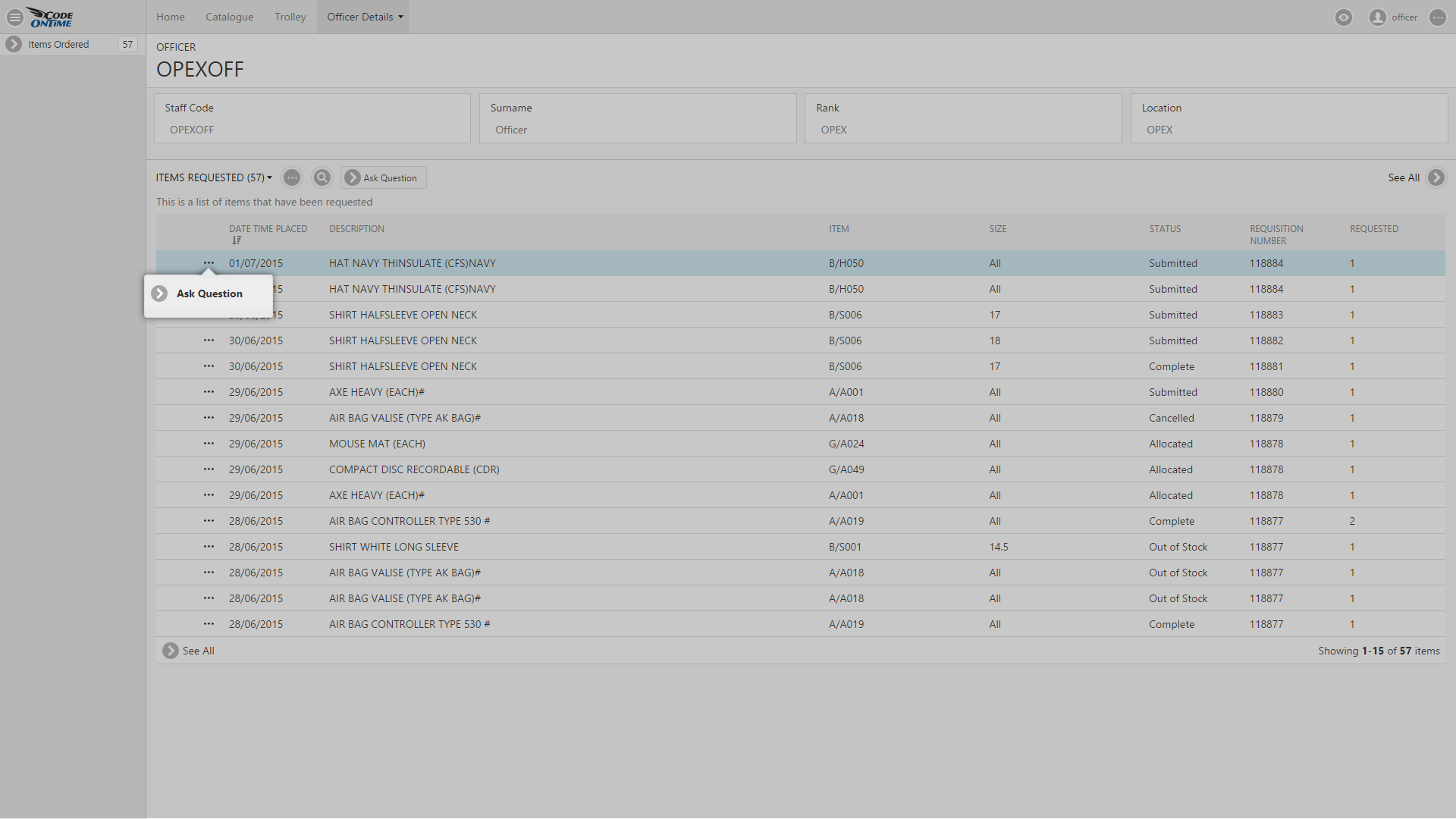Screen dimensions: 1456x819
Task: Click the search icon in Items Requested
Action: (322, 177)
